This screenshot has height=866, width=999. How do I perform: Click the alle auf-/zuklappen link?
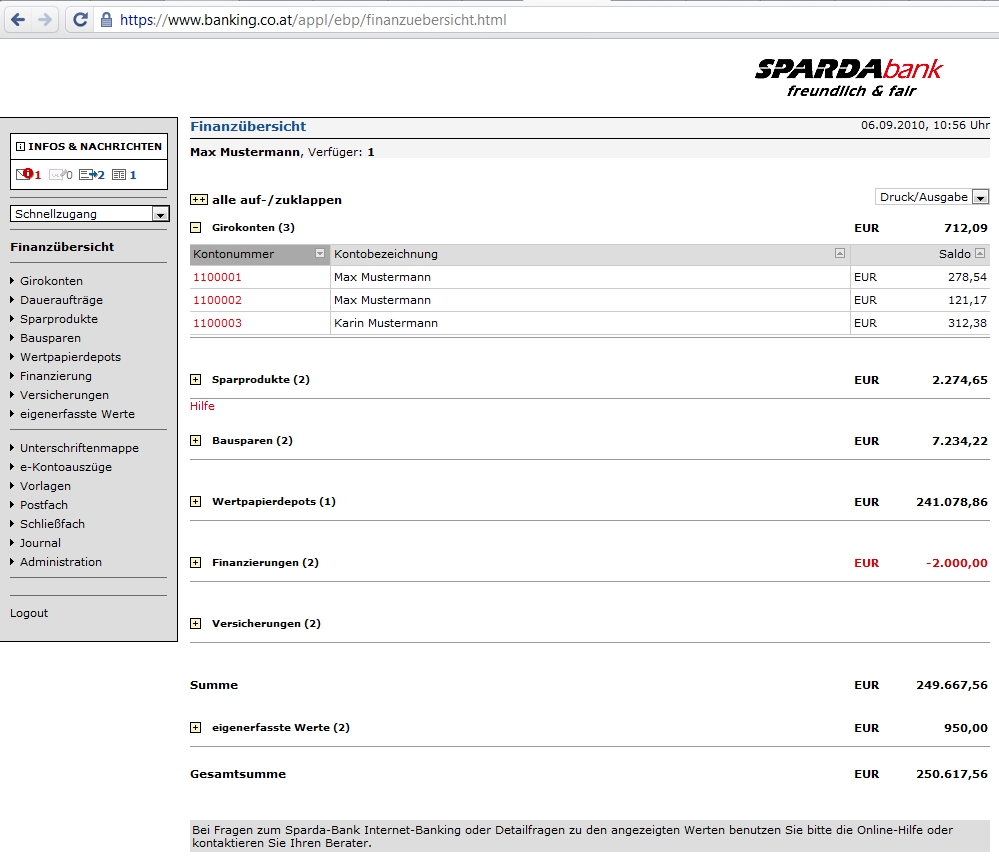[x=277, y=200]
